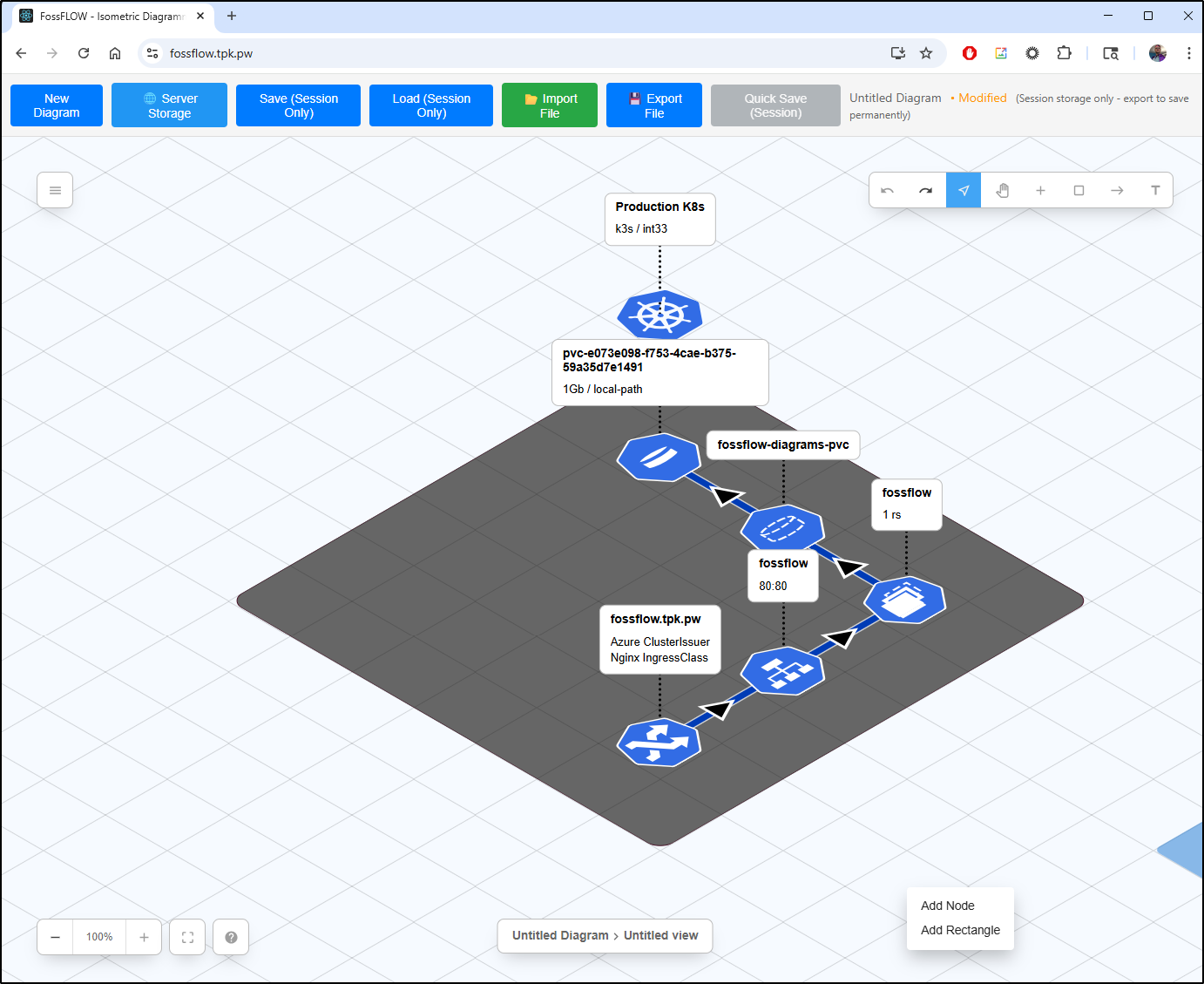The image size is (1204, 984).
Task: Click the New Diagram button
Action: point(56,105)
